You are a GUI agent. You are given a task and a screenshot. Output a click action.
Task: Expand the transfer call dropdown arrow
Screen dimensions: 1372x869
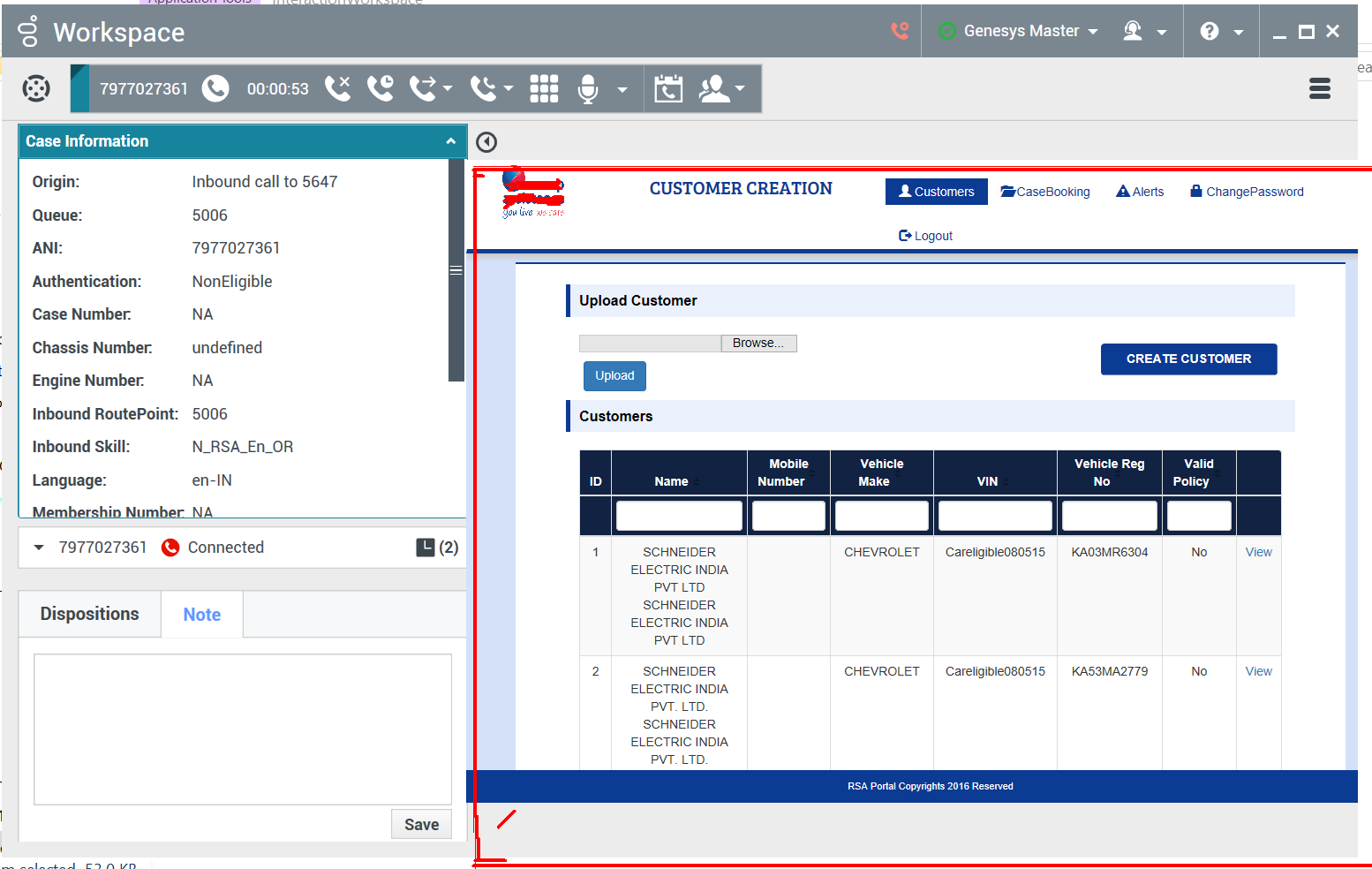(x=448, y=88)
